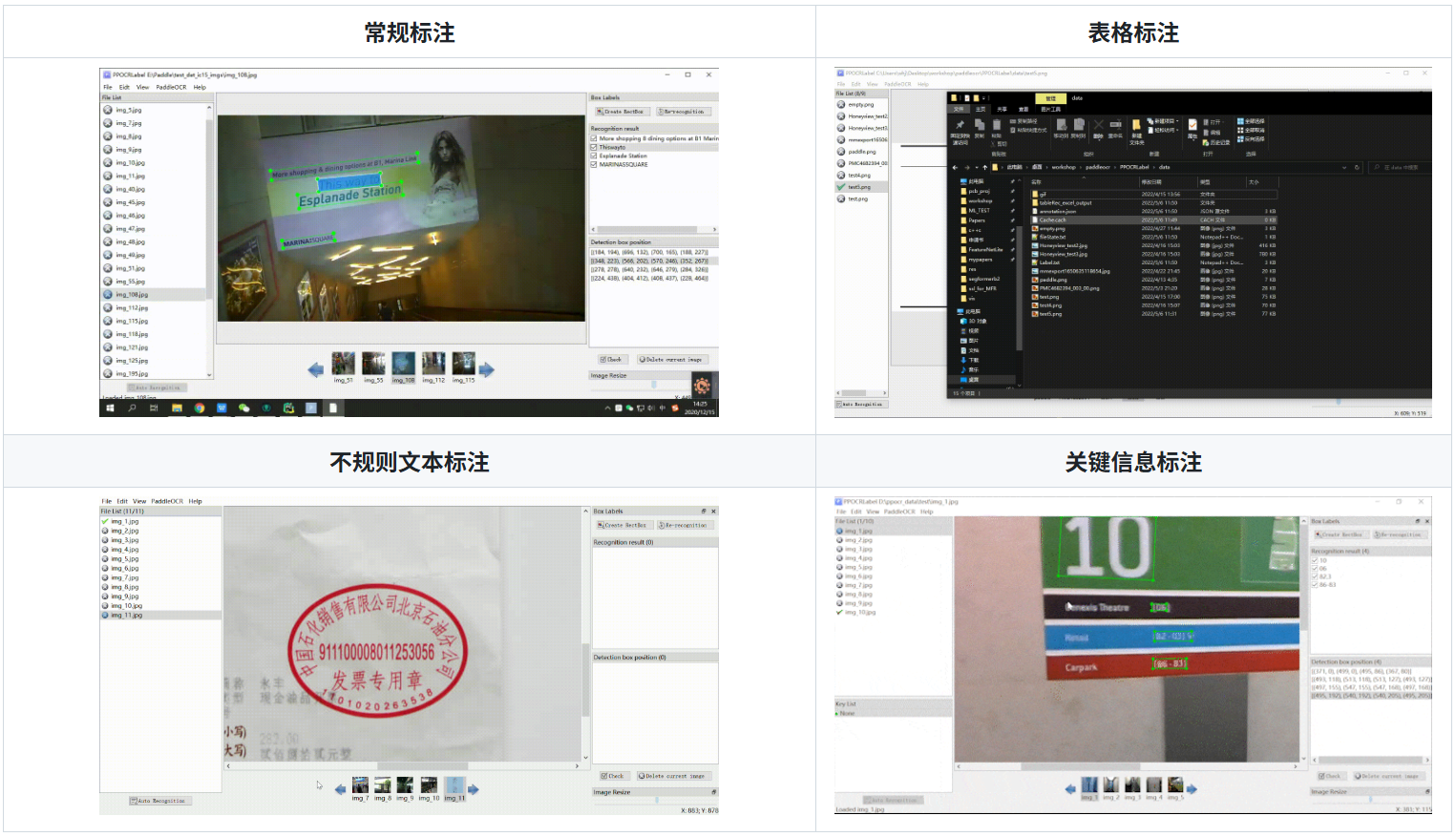1456x837 pixels.
Task: Close the Box Labels panel in 关键信息标注 window
Action: coord(1427,521)
